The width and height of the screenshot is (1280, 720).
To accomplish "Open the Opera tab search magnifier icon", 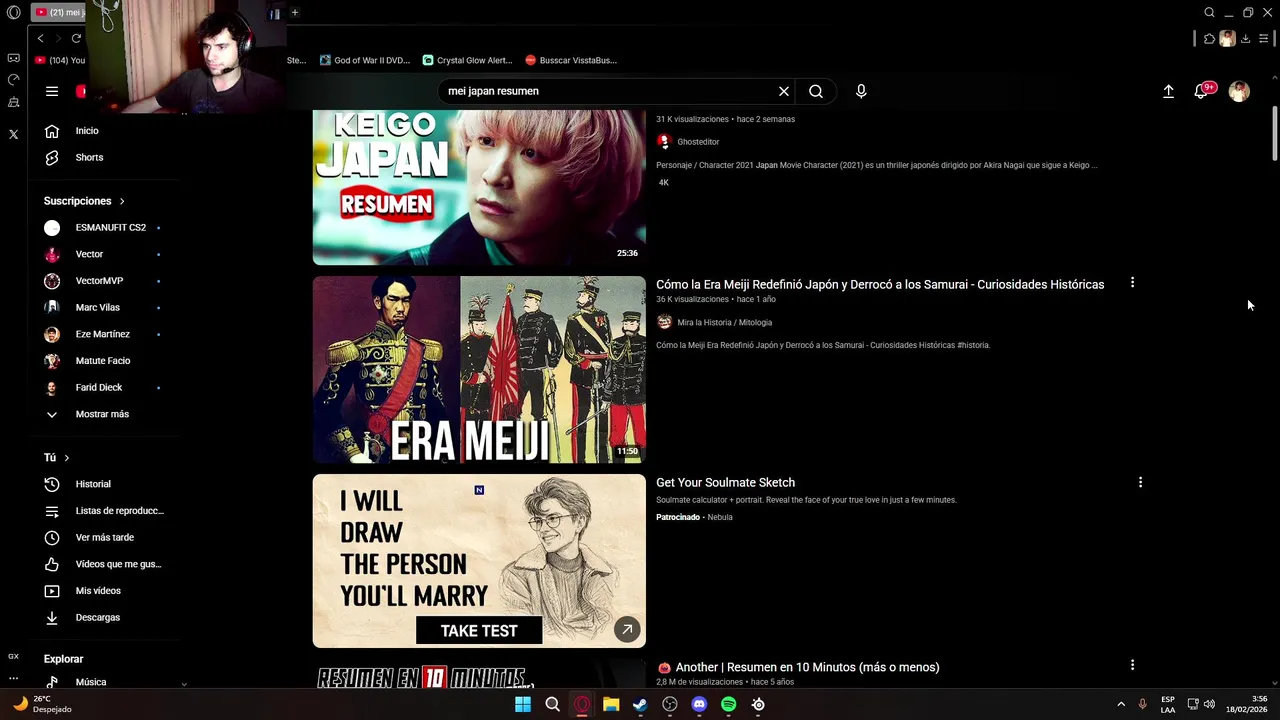I will [1209, 13].
